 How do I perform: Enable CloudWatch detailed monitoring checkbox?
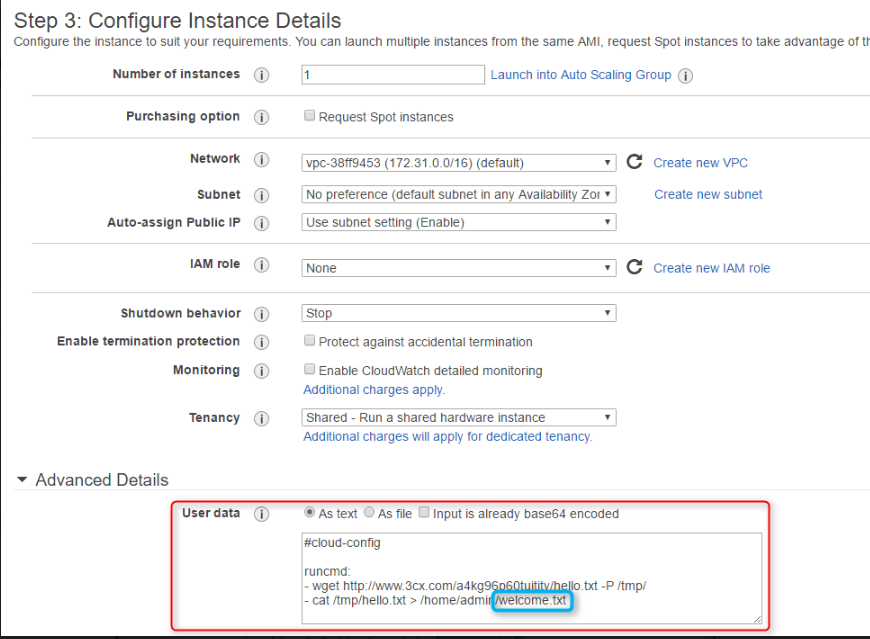tap(310, 369)
